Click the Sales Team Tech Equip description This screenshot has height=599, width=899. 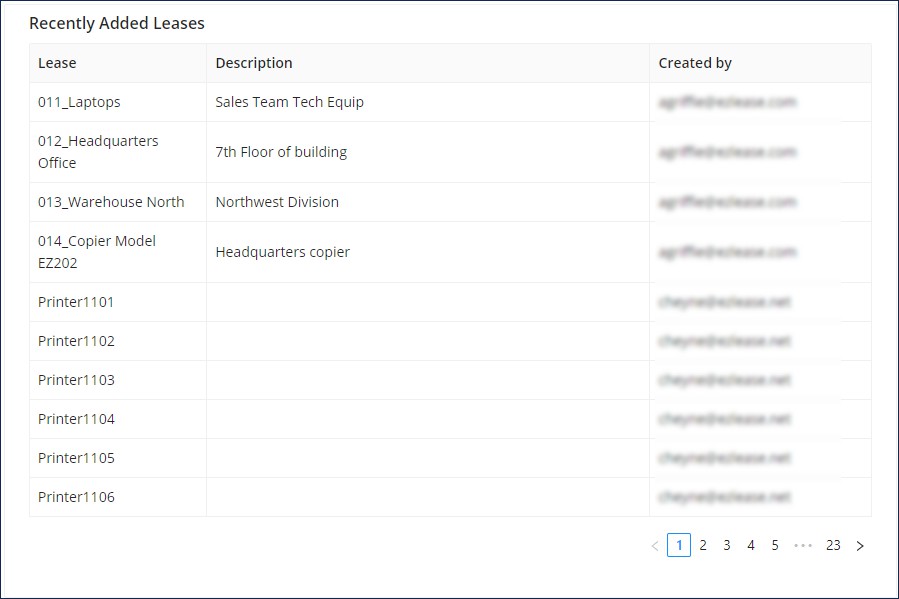290,102
